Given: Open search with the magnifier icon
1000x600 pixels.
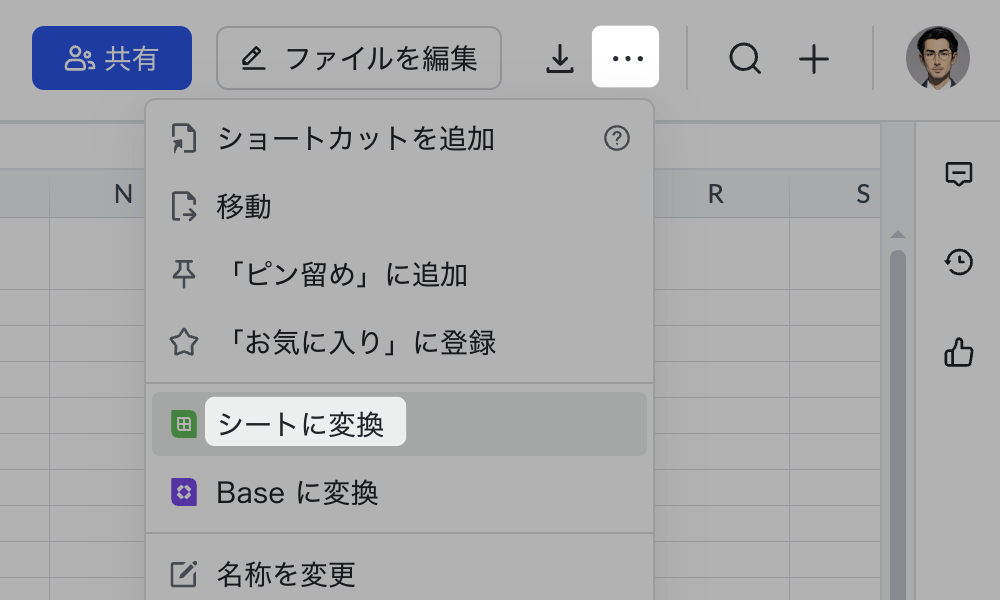Looking at the screenshot, I should [745, 59].
